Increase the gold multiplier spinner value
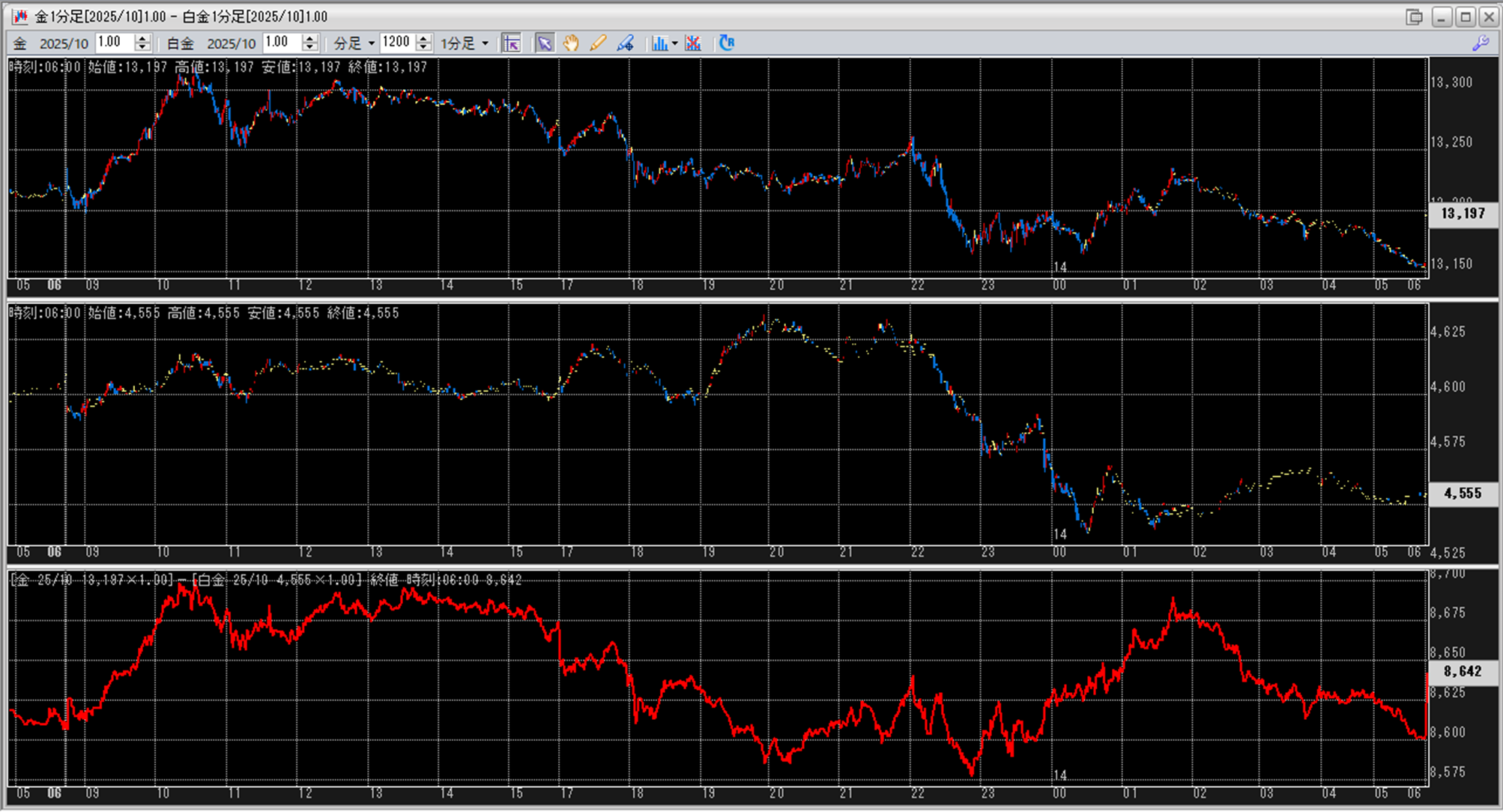The image size is (1503, 812). pyautogui.click(x=142, y=39)
